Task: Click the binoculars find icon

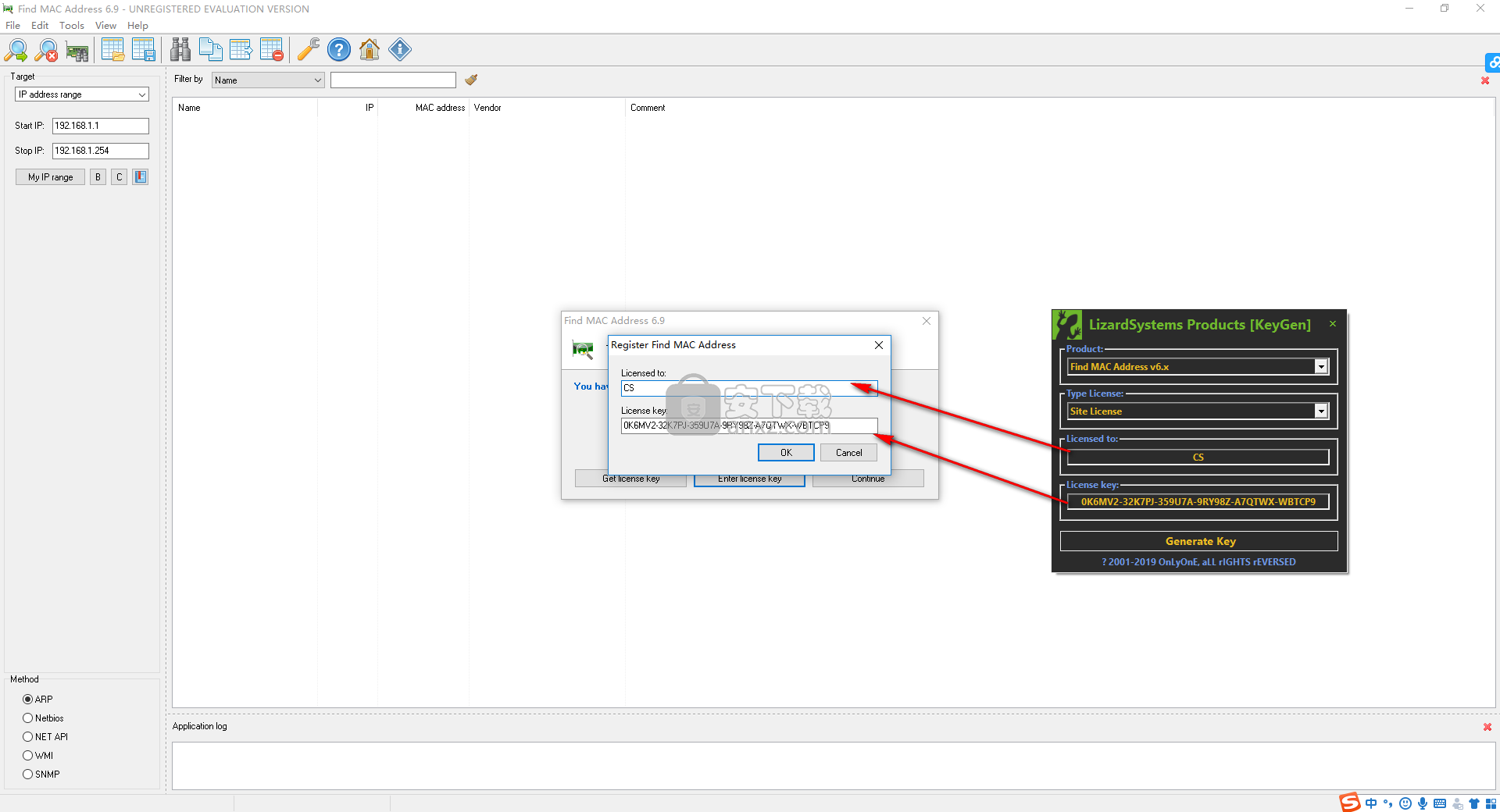Action: [x=180, y=50]
